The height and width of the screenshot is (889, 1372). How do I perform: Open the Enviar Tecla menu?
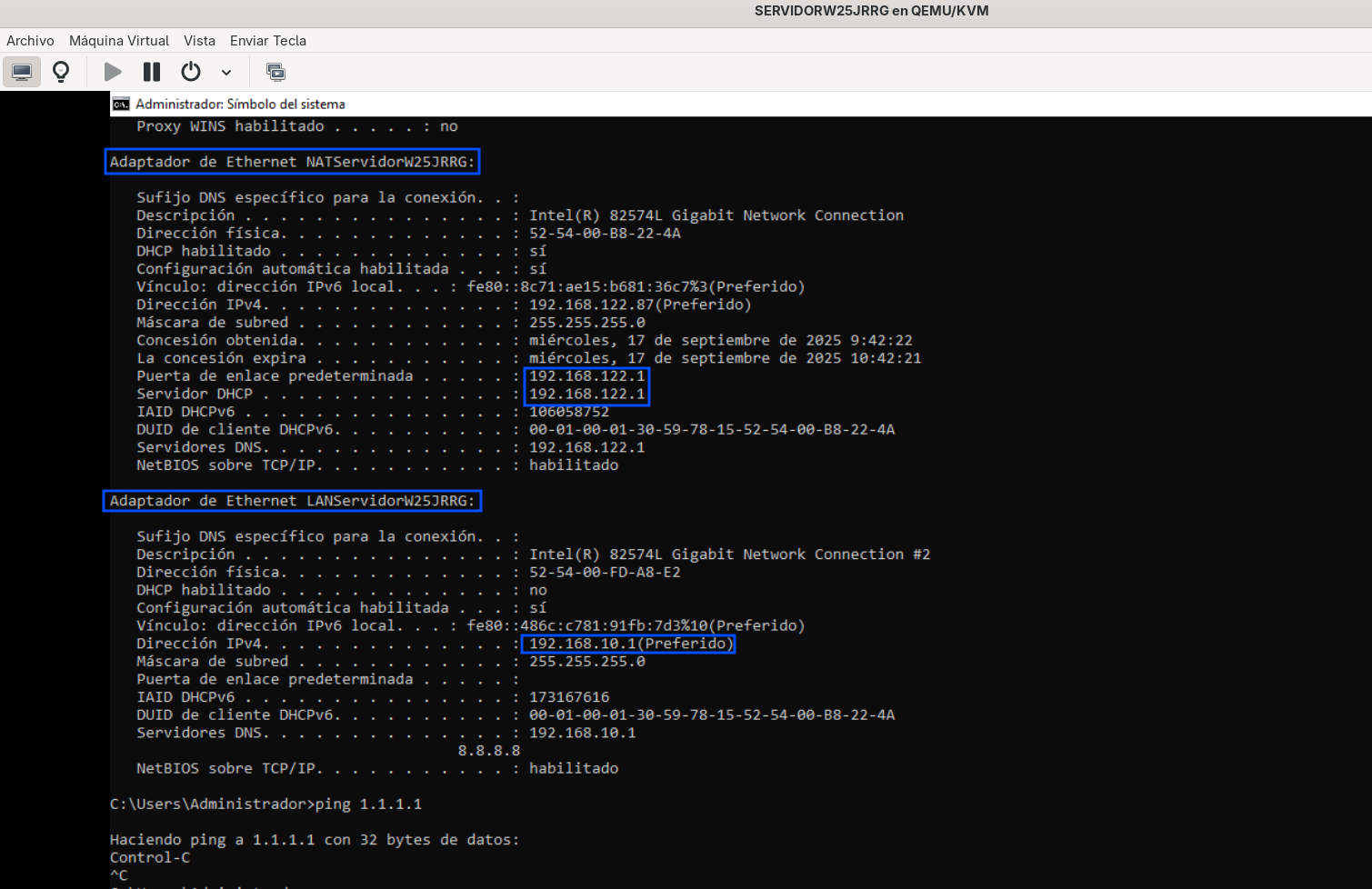pyautogui.click(x=268, y=41)
